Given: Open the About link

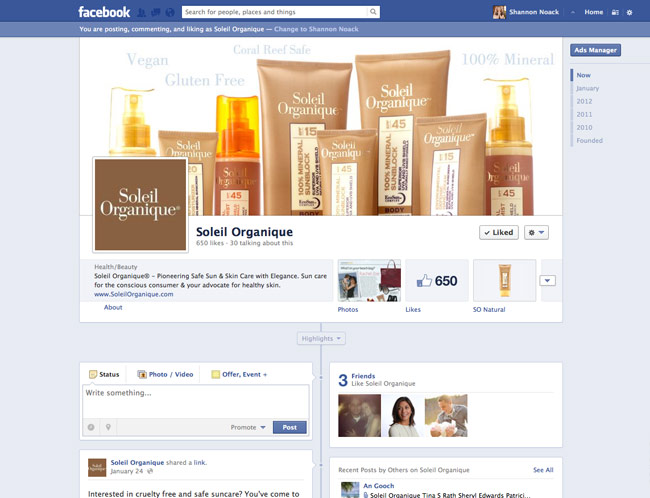Looking at the screenshot, I should tap(113, 307).
